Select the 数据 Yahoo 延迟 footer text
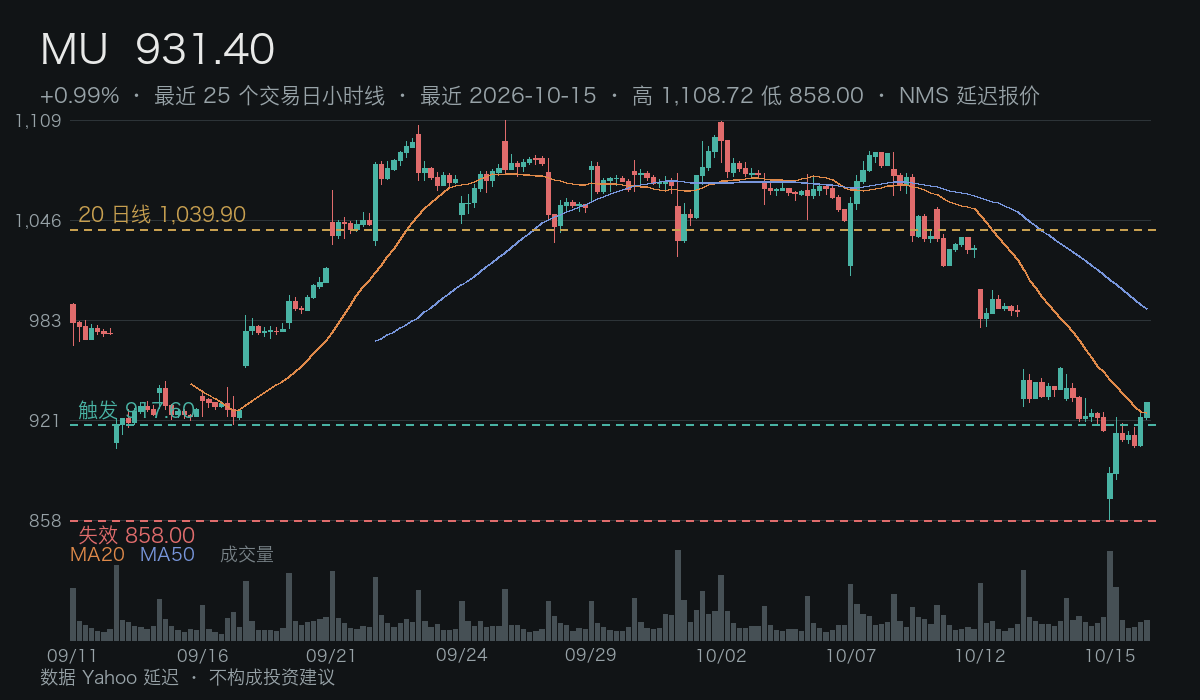The width and height of the screenshot is (1200, 700). 110,678
